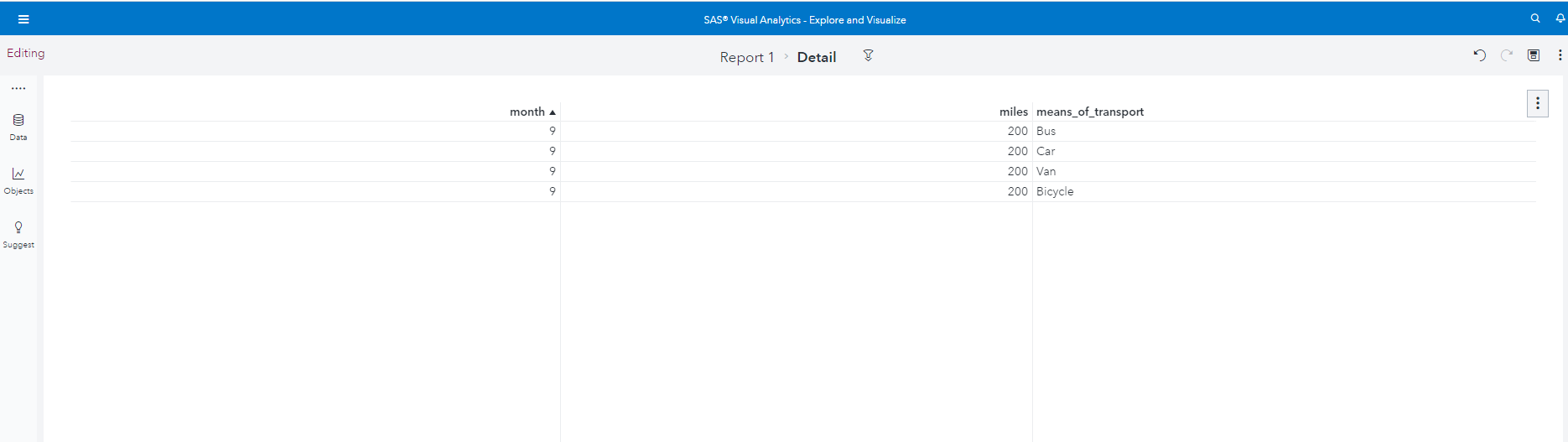Select the Van cell in table
The width and height of the screenshot is (1568, 442).
(1046, 171)
